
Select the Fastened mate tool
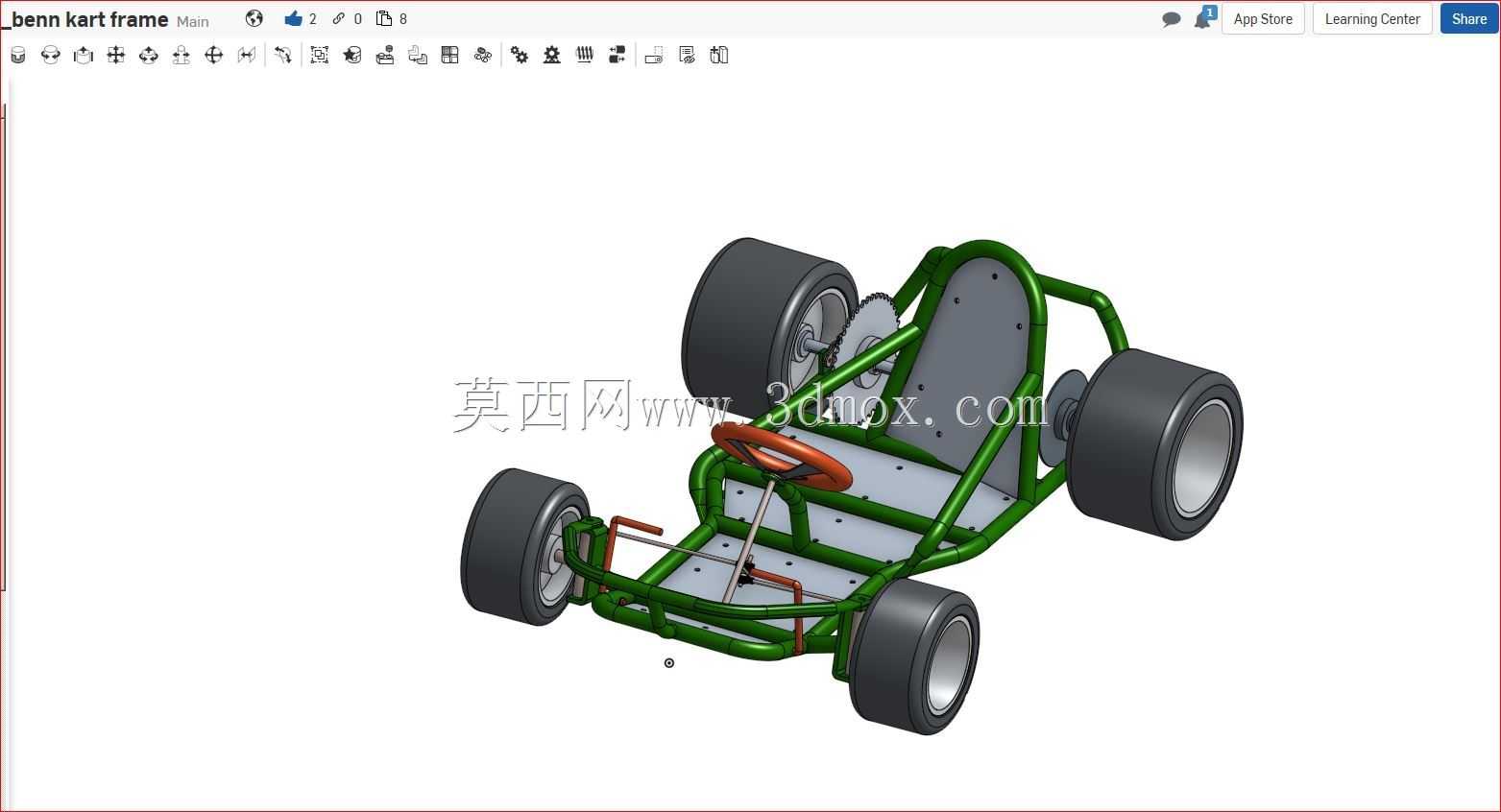[x=17, y=56]
